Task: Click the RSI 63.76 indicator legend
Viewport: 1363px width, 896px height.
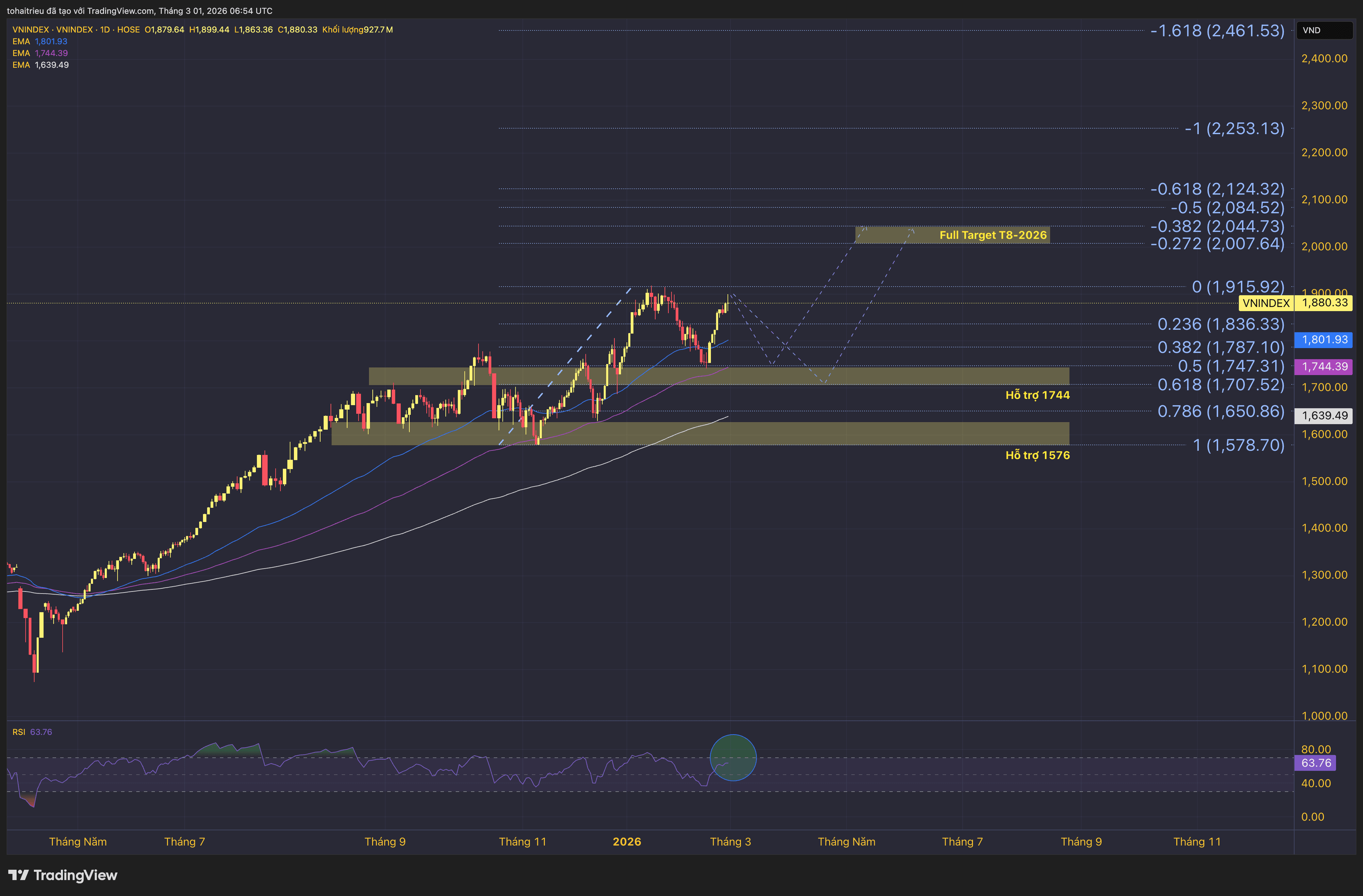Action: click(32, 732)
